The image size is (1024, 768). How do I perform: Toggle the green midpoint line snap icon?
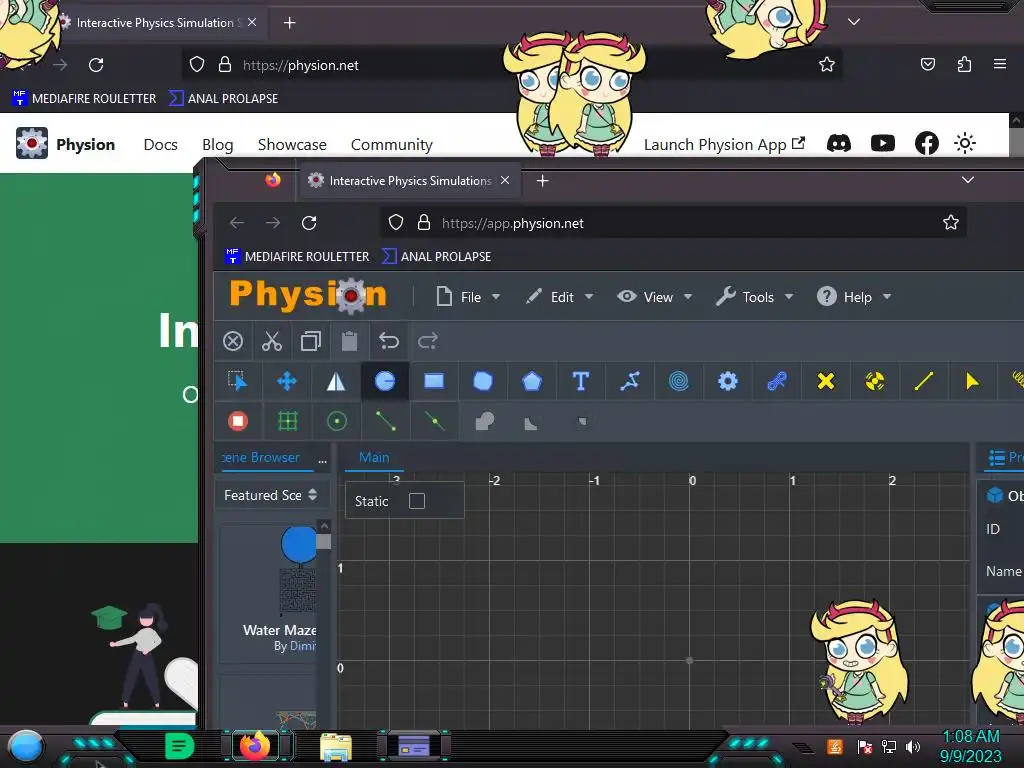[434, 421]
